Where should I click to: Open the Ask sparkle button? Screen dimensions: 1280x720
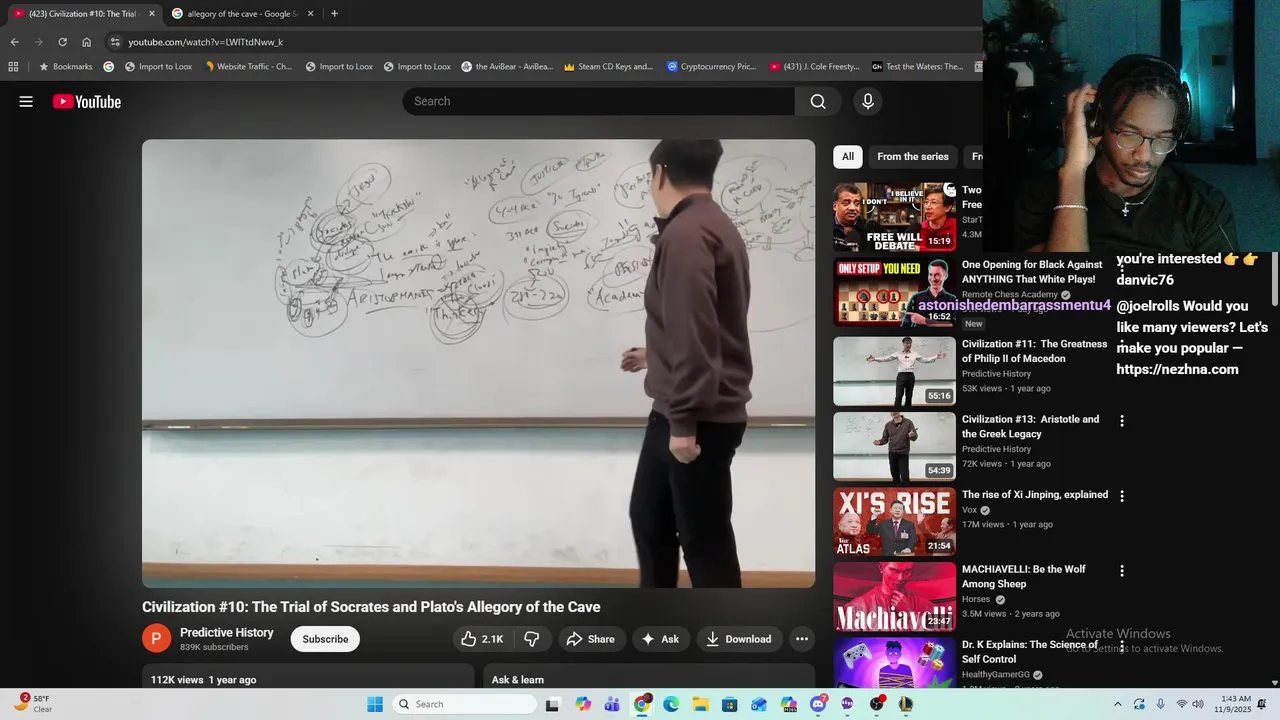point(660,639)
